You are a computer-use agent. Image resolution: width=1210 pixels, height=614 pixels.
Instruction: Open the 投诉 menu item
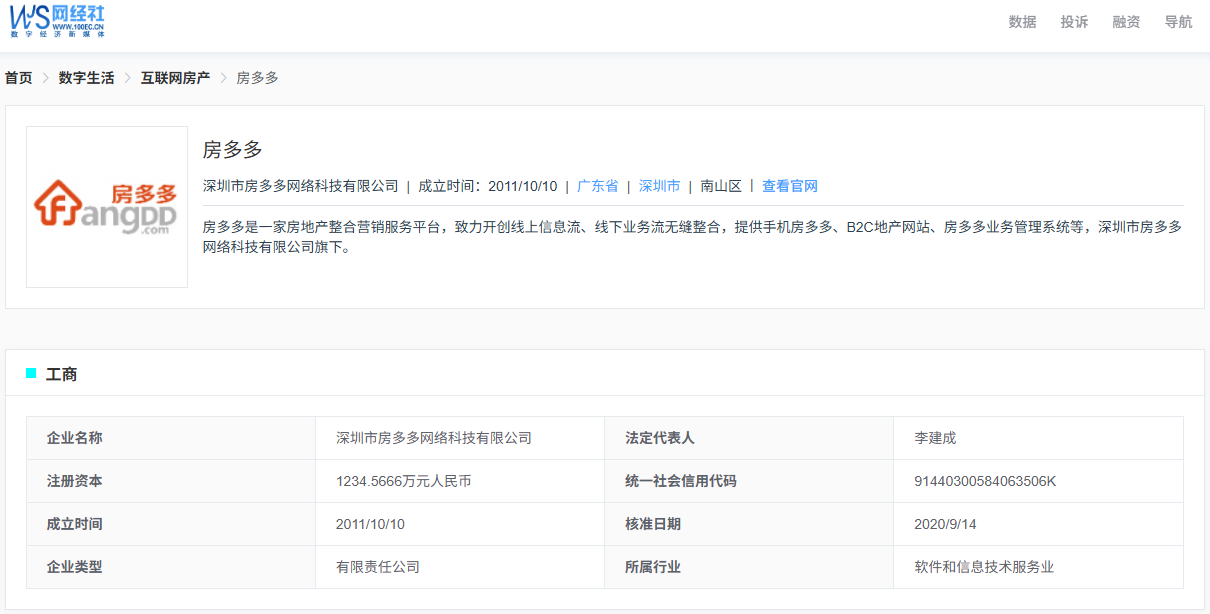[1074, 22]
